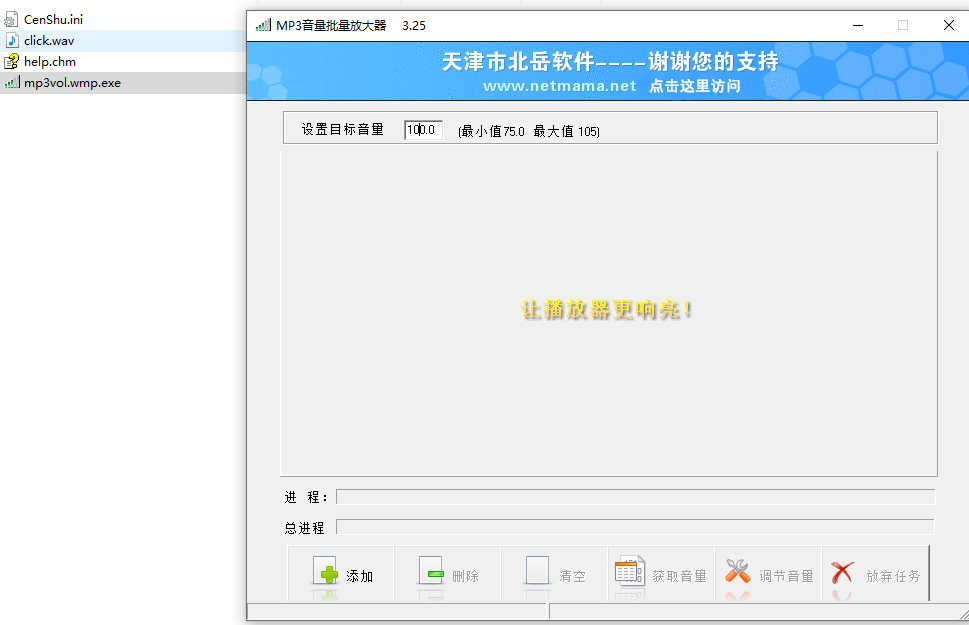Click the help.chm help file icon
The height and width of the screenshot is (625, 969).
[x=12, y=62]
